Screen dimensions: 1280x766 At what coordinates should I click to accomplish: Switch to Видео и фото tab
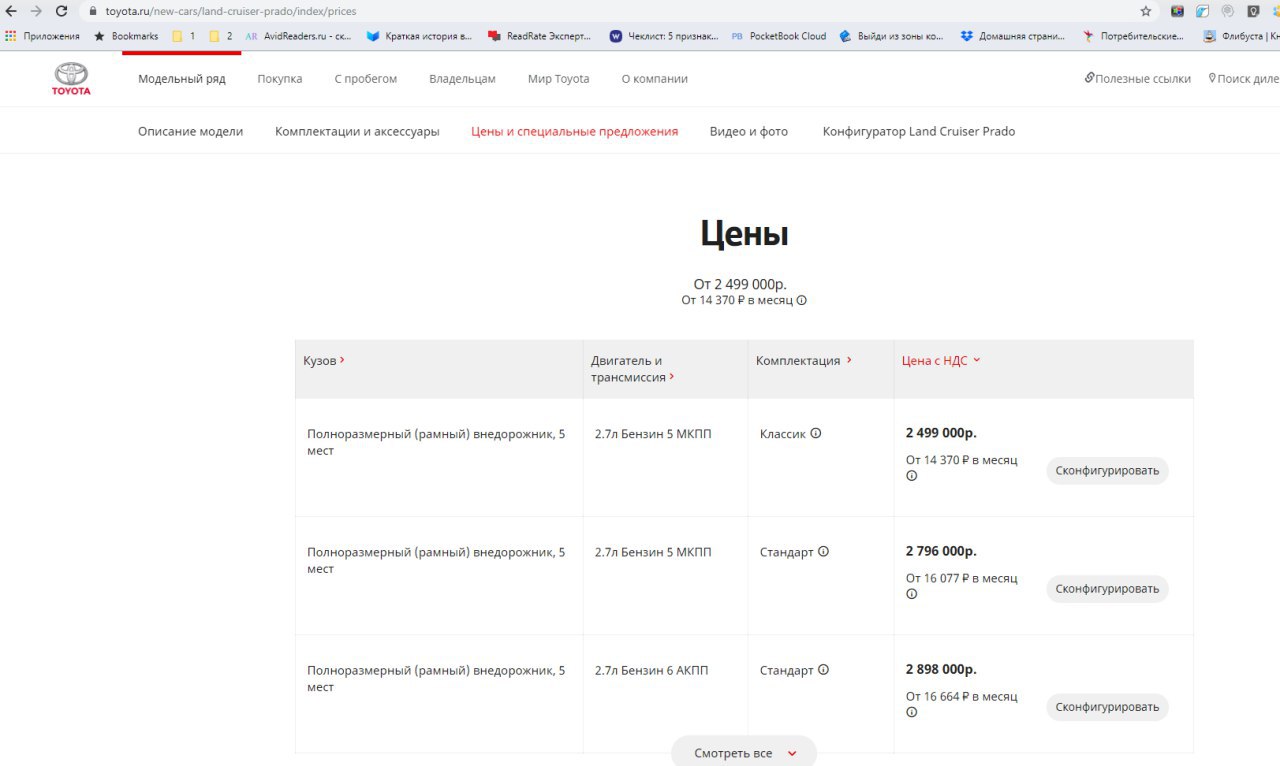(x=749, y=131)
